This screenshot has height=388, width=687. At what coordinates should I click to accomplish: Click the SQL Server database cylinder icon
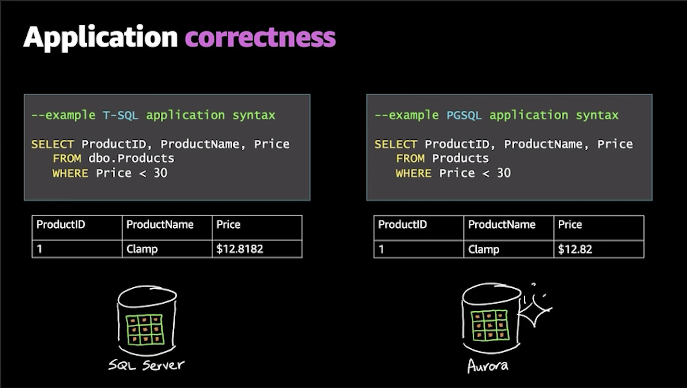tap(147, 321)
